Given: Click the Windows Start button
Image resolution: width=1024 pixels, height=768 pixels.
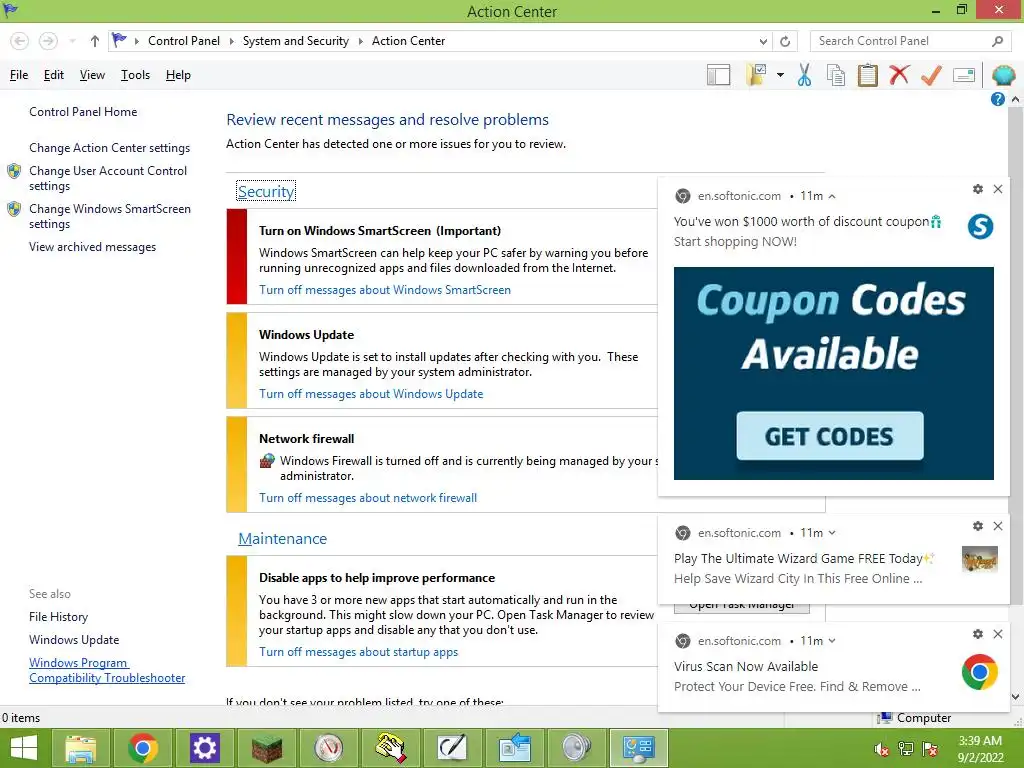Looking at the screenshot, I should pyautogui.click(x=24, y=748).
